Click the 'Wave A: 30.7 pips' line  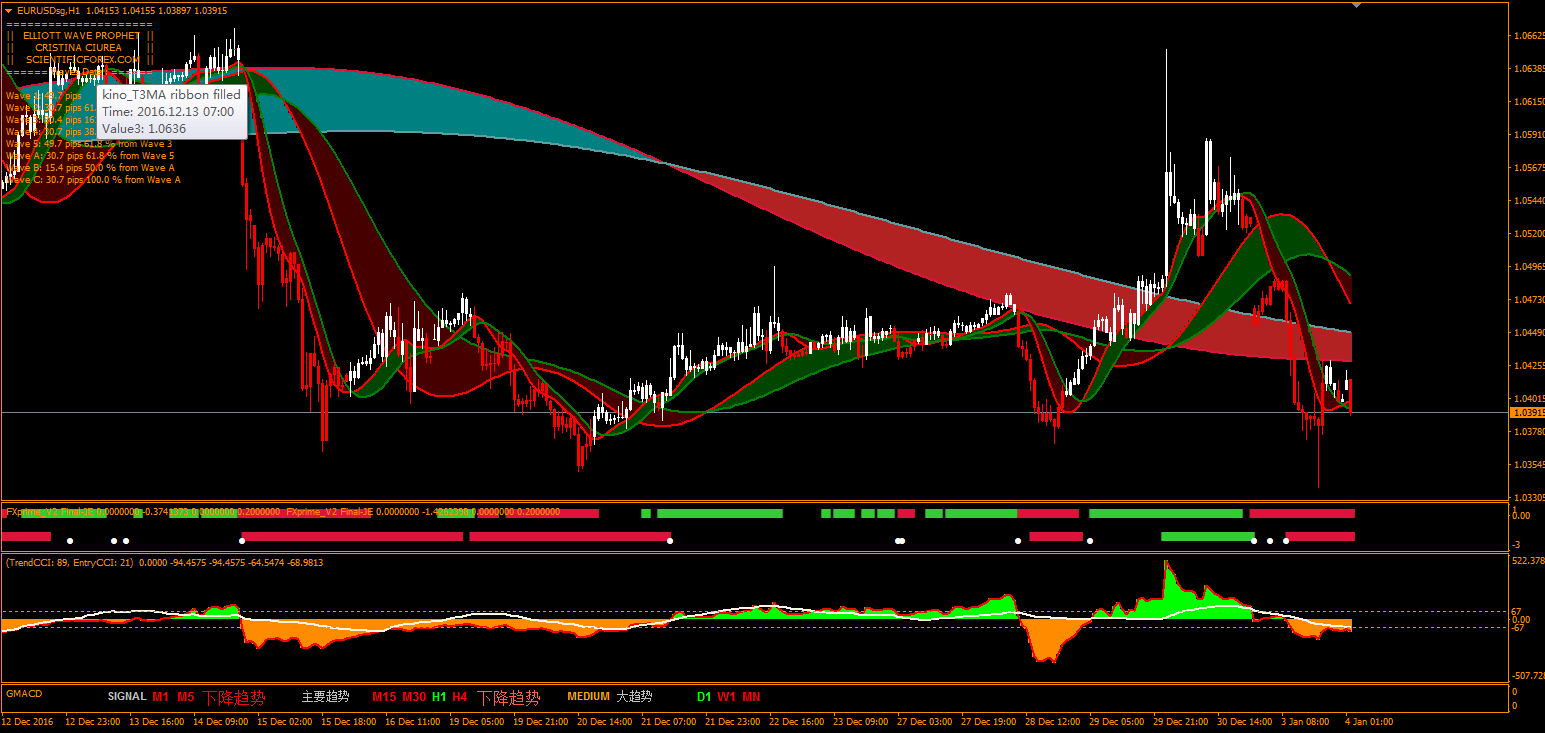tap(90, 156)
